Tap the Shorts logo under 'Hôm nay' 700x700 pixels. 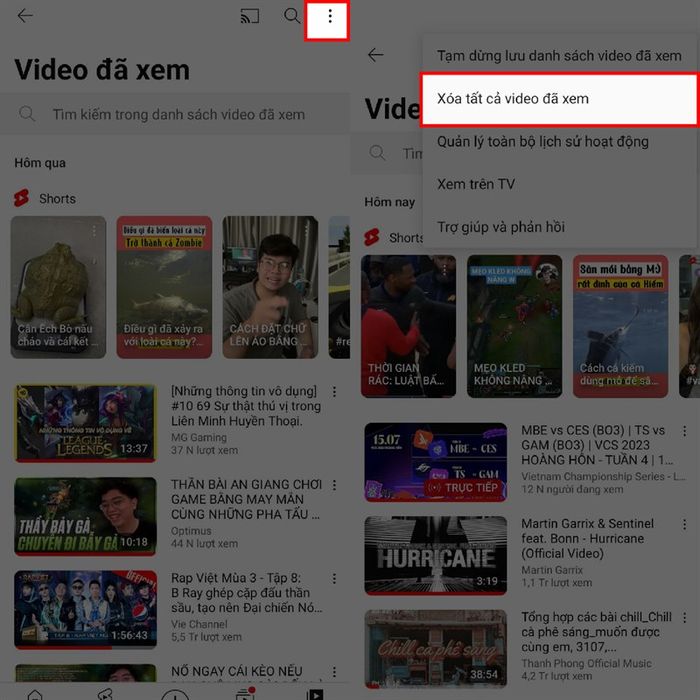372,238
